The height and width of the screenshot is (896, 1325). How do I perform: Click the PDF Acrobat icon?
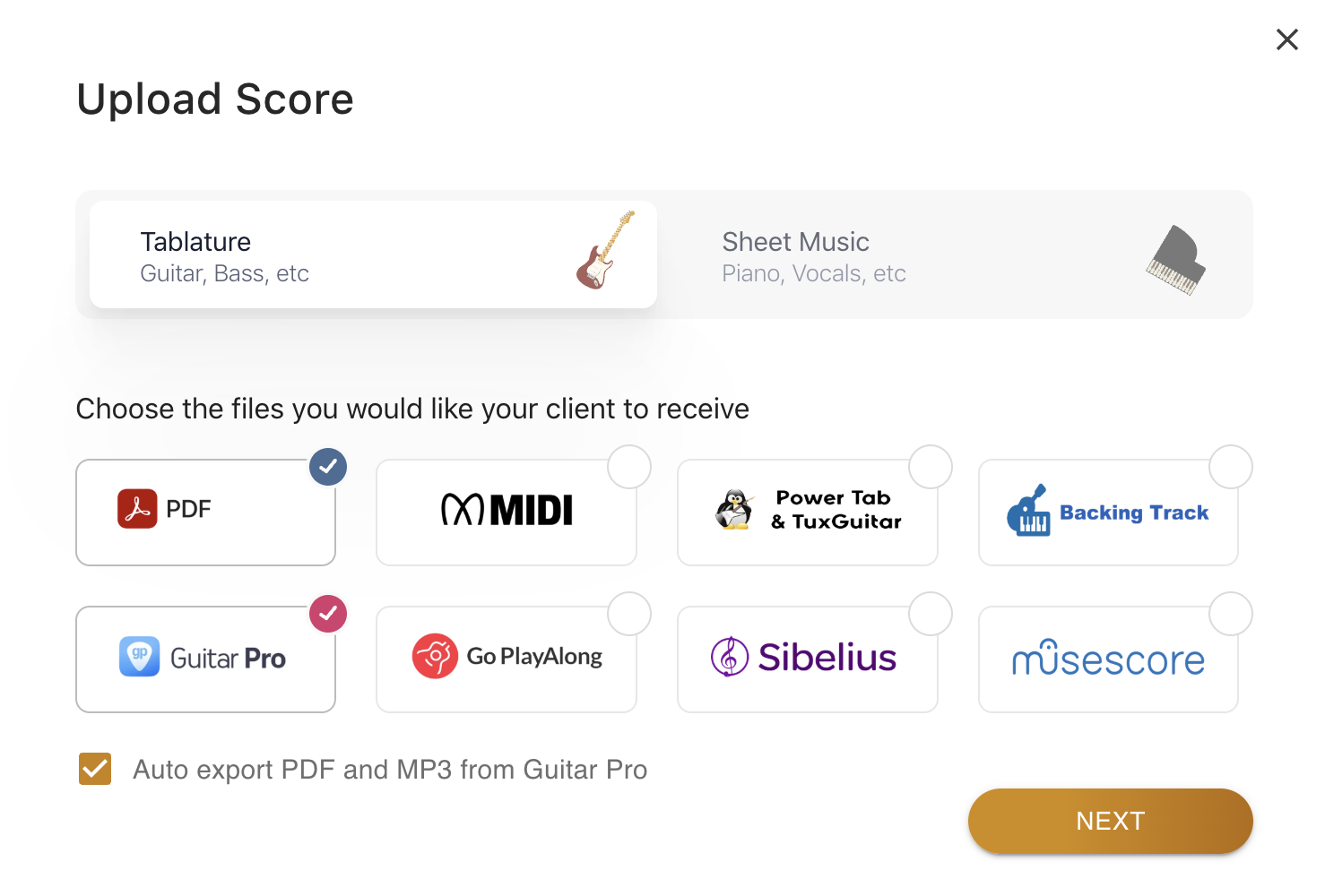tap(137, 509)
